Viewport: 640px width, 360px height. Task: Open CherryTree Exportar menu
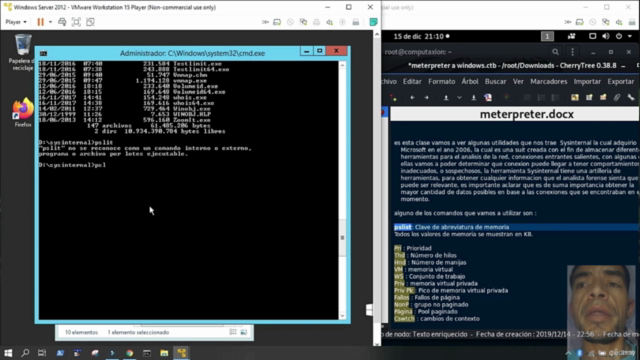[x=620, y=82]
